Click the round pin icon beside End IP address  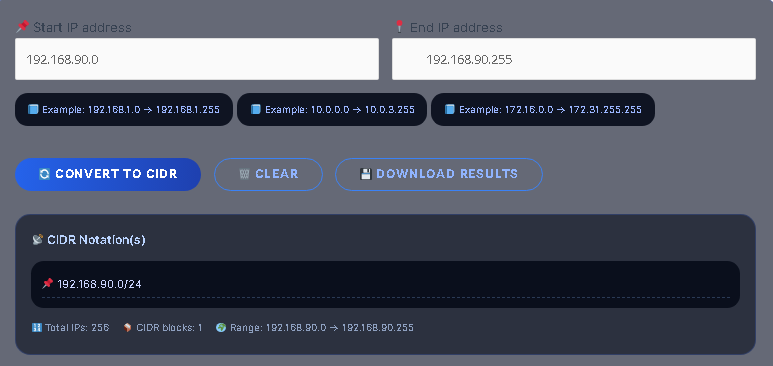(x=399, y=27)
